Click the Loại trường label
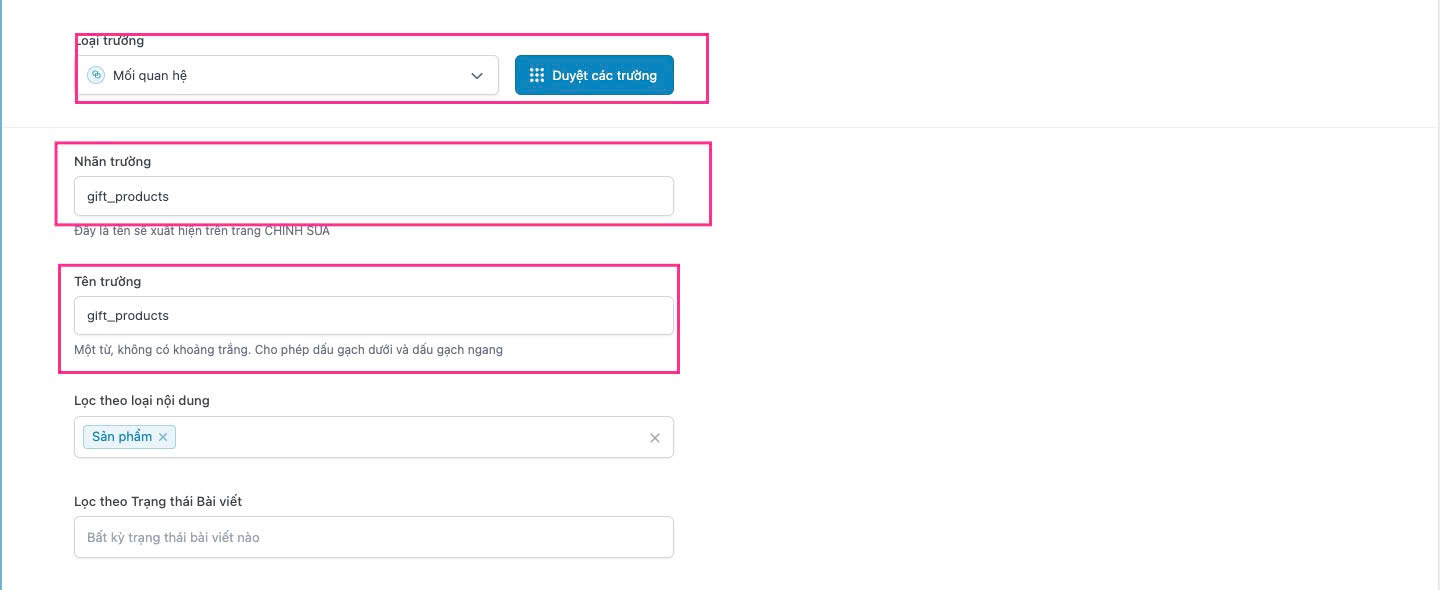 pos(110,41)
